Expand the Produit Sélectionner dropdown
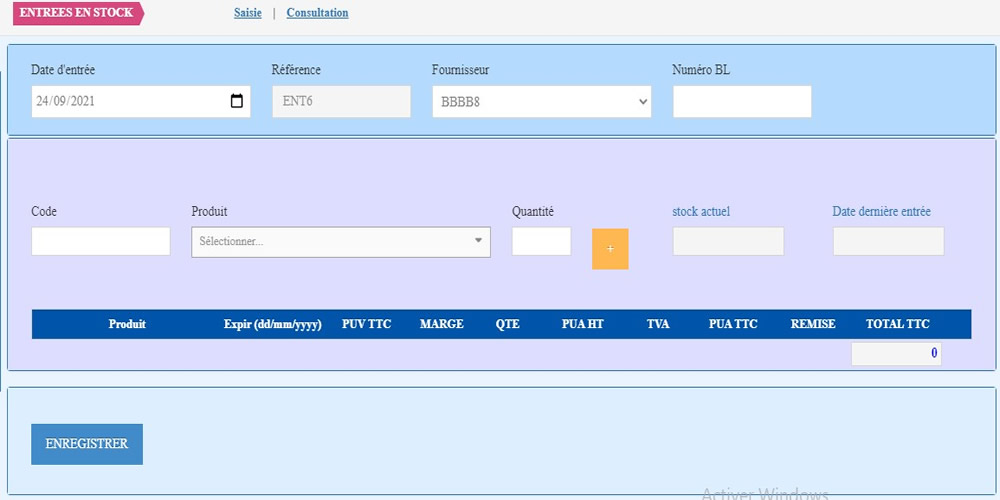1000x500 pixels. pyautogui.click(x=340, y=242)
